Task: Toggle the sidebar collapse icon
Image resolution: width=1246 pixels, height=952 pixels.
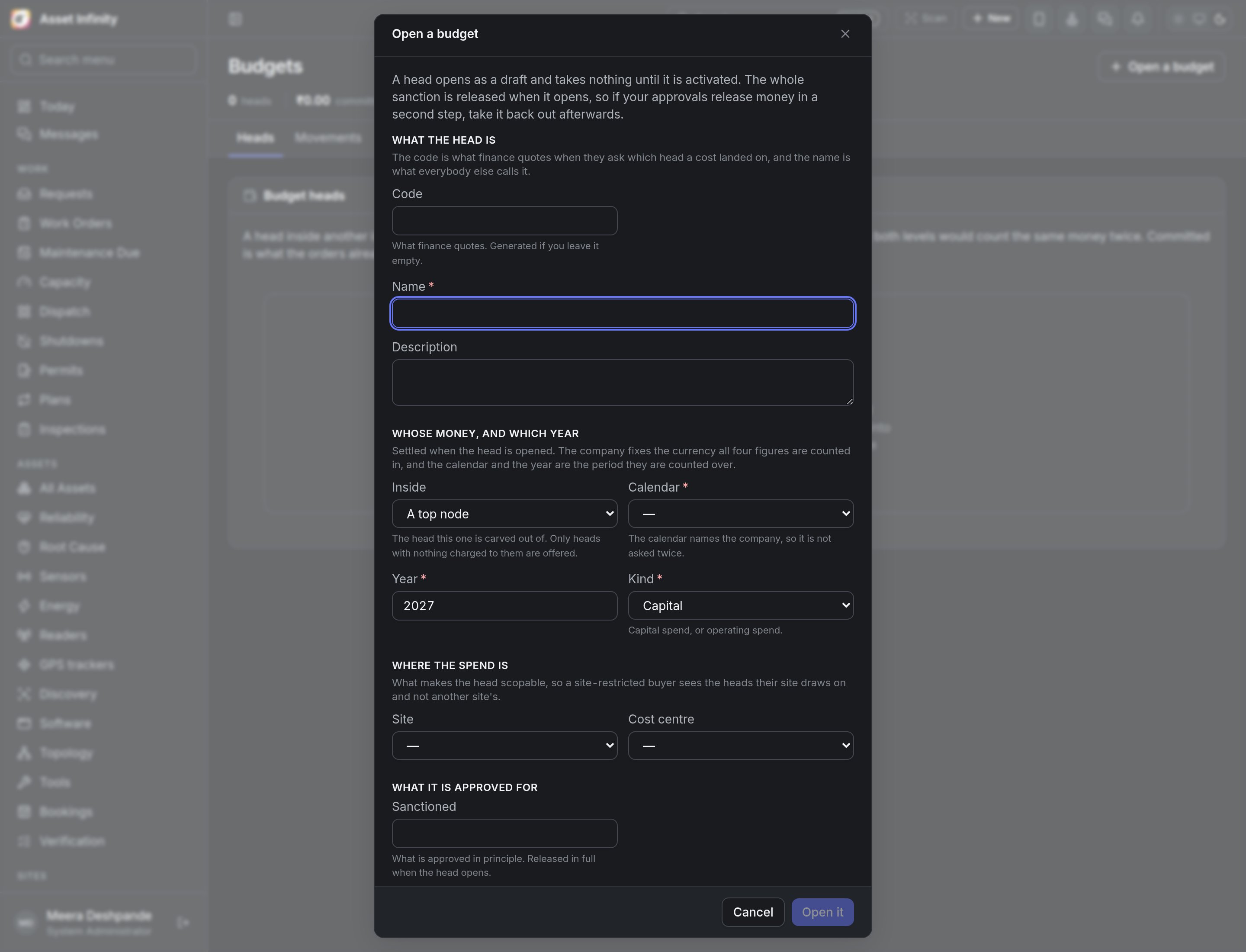Action: click(236, 19)
